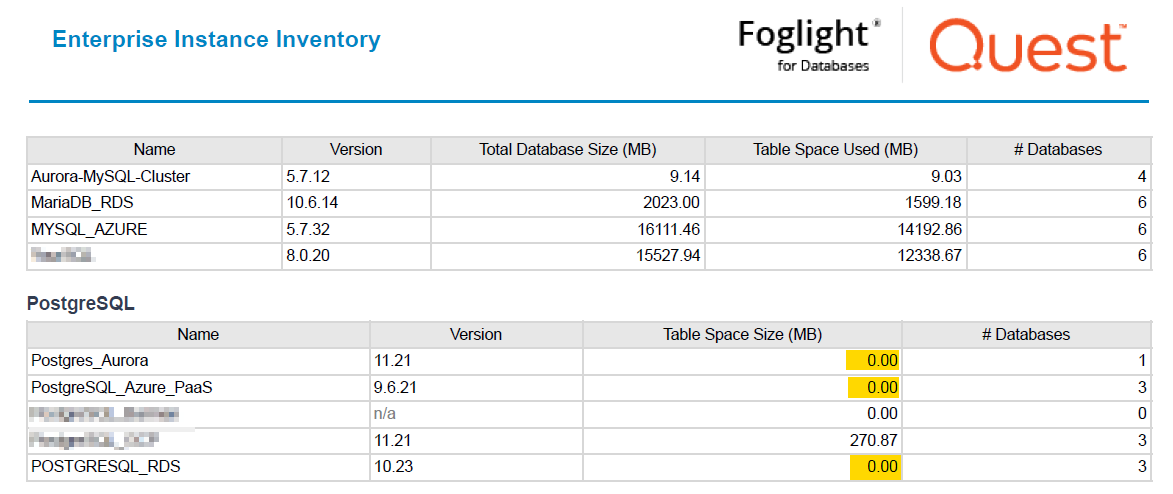This screenshot has width=1173, height=494.
Task: Click the PostgreSQL # Databases column header
Action: click(x=1026, y=335)
